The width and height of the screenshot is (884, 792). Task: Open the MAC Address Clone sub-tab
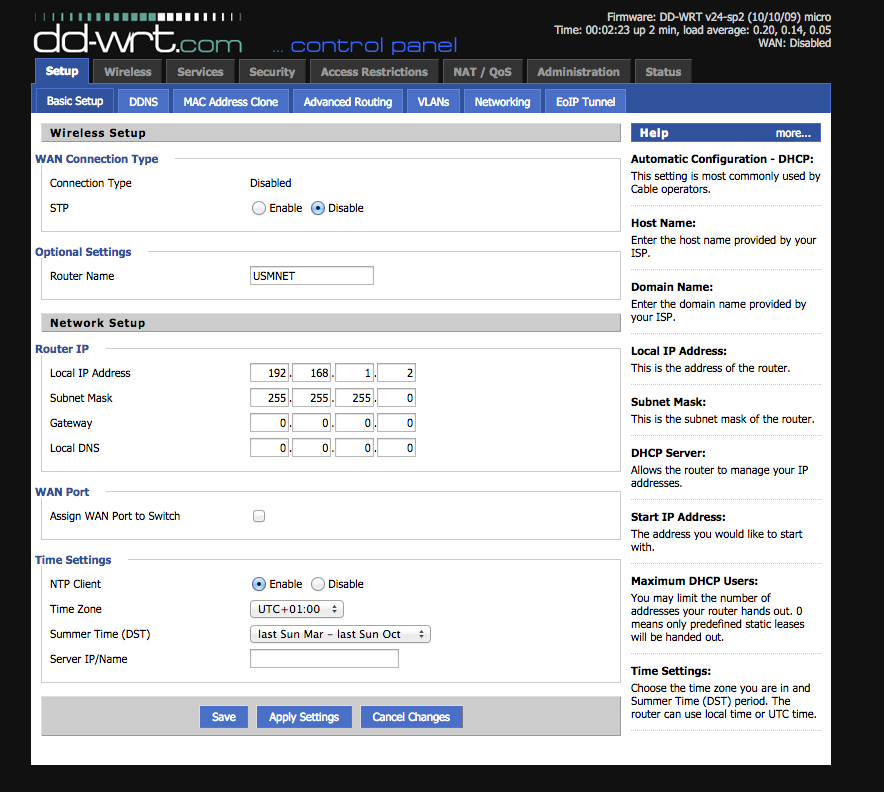tap(230, 101)
